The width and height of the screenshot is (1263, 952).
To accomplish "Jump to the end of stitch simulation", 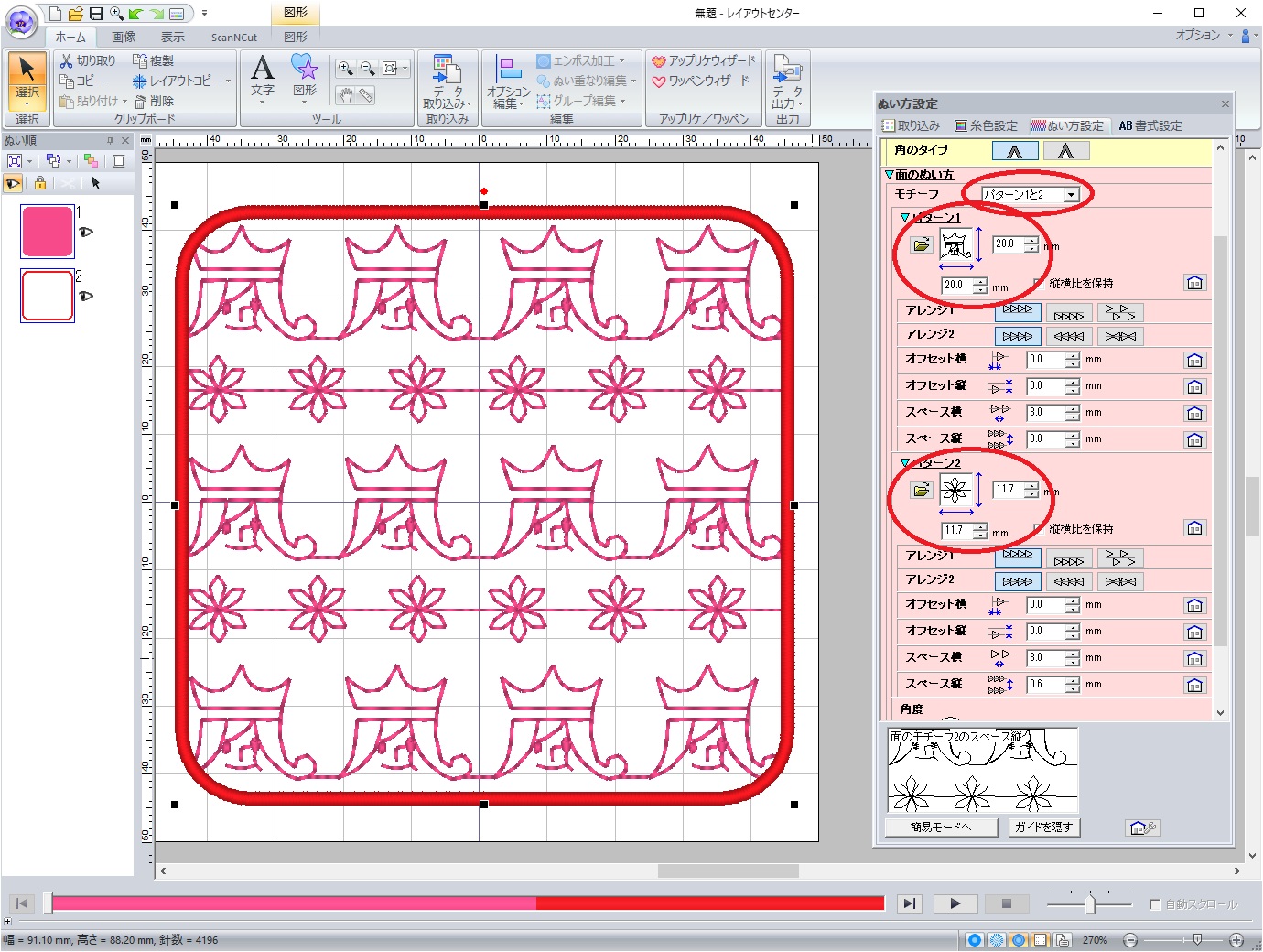I will point(908,903).
